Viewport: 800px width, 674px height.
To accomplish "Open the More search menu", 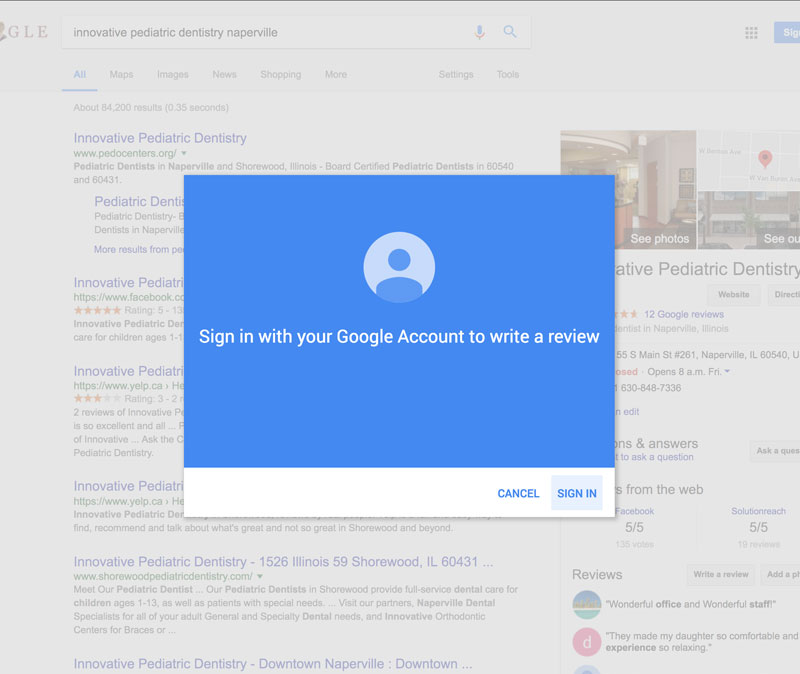I will 336,74.
